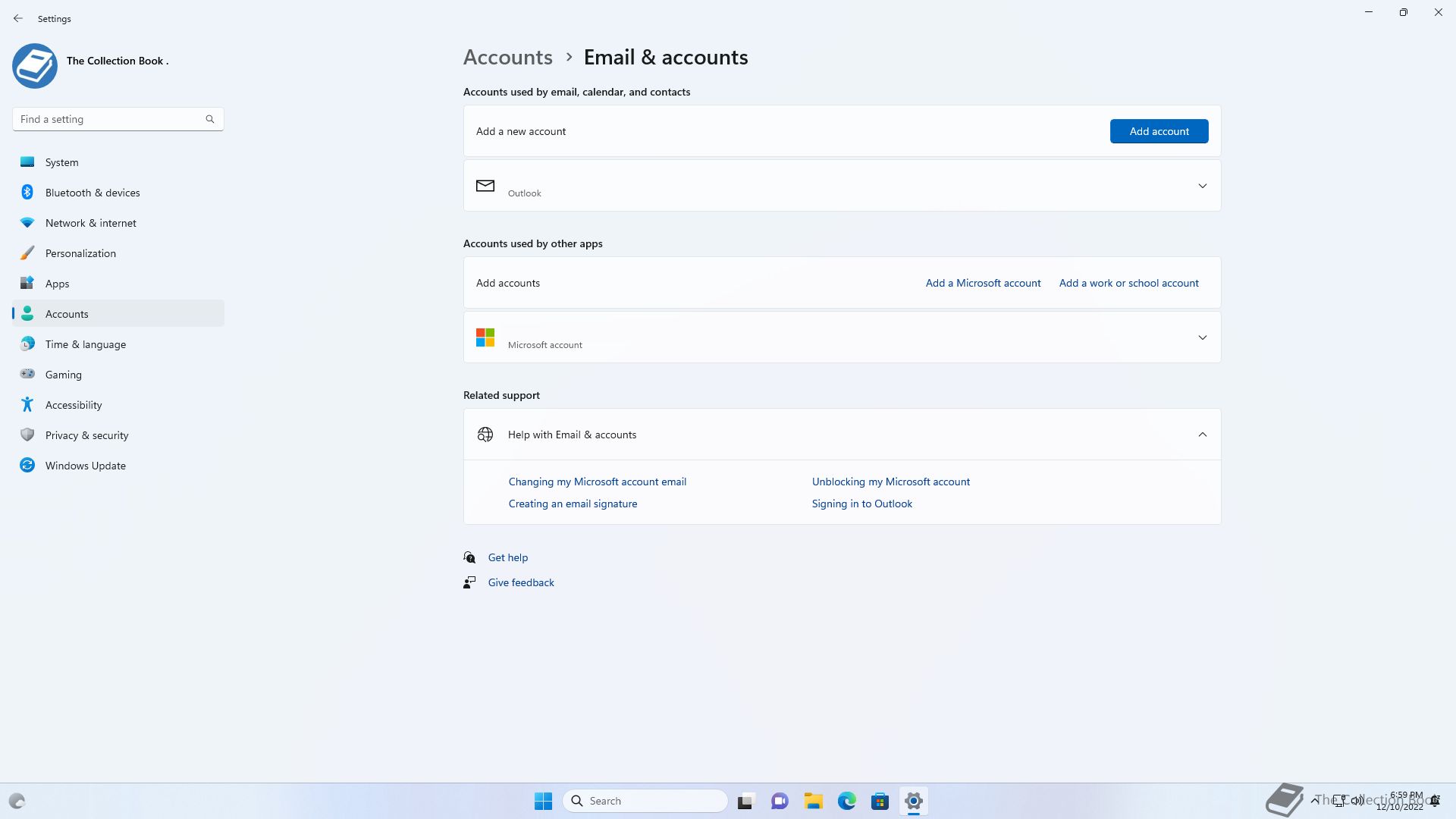Go back using the arrow beside Settings
Screen dimensions: 1456x819
(x=18, y=18)
